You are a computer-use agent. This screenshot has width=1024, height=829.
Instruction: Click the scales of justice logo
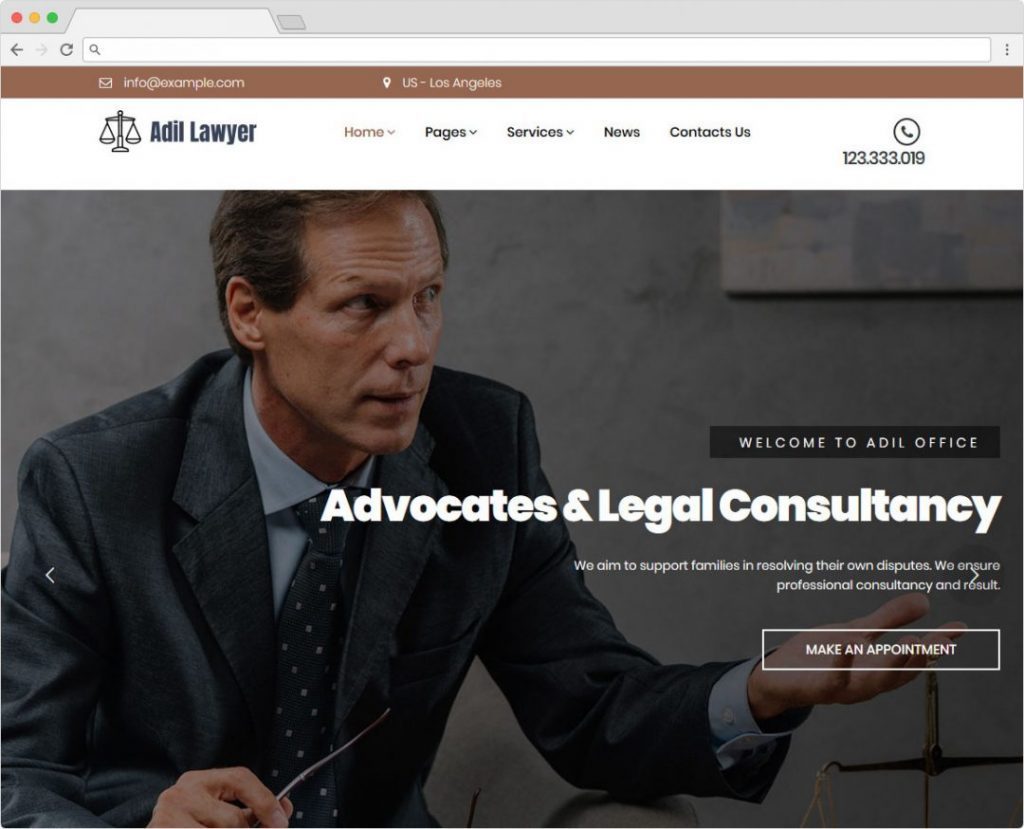tap(120, 131)
